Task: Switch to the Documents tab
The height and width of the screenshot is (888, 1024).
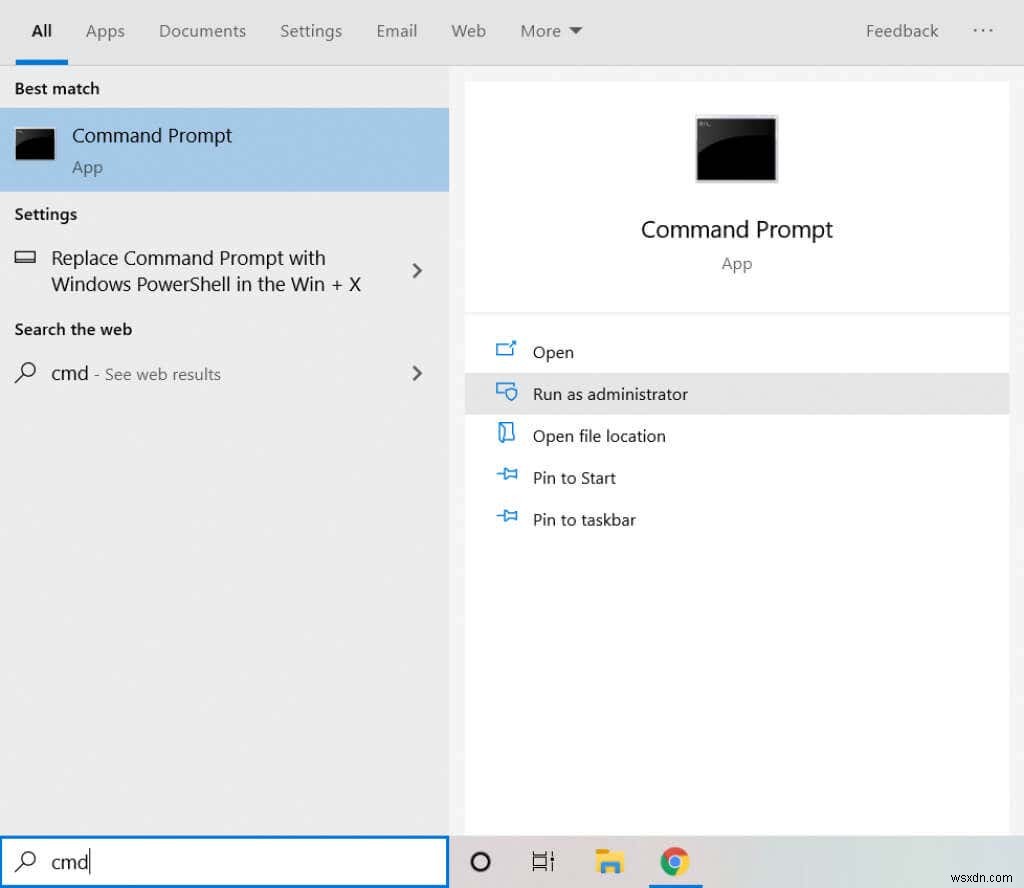Action: click(x=202, y=31)
